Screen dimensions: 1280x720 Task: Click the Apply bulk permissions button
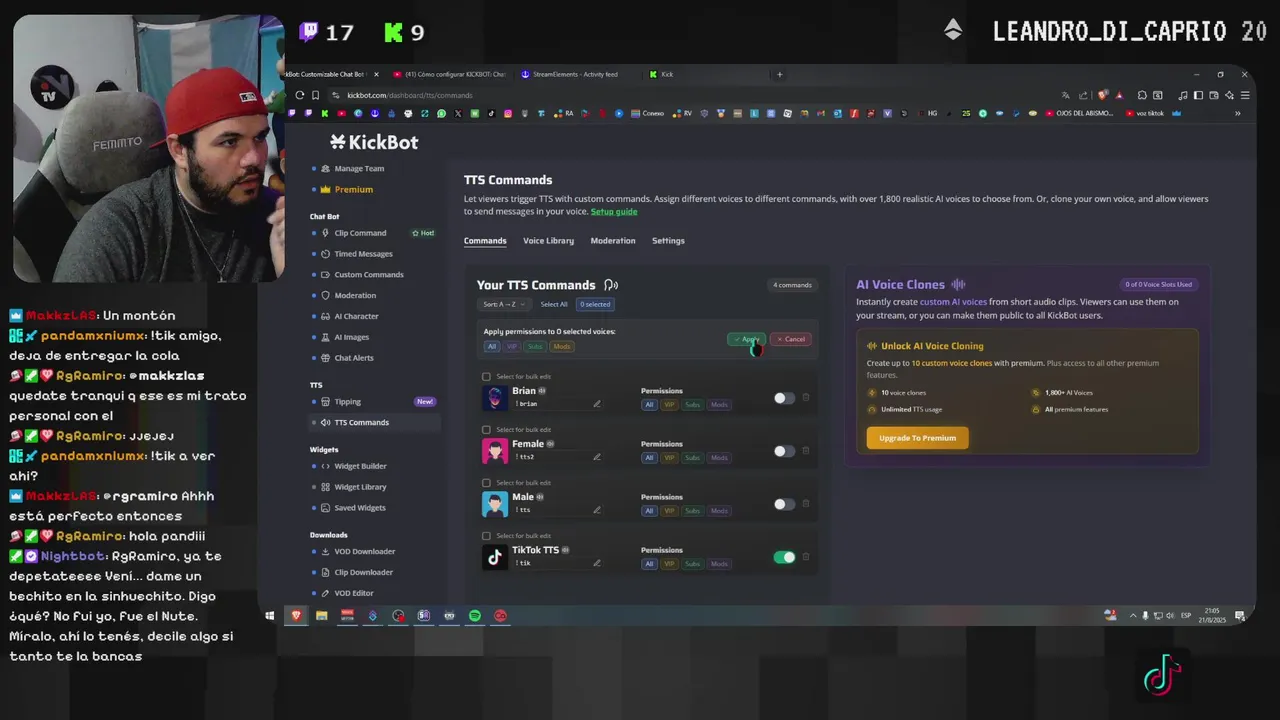click(746, 339)
